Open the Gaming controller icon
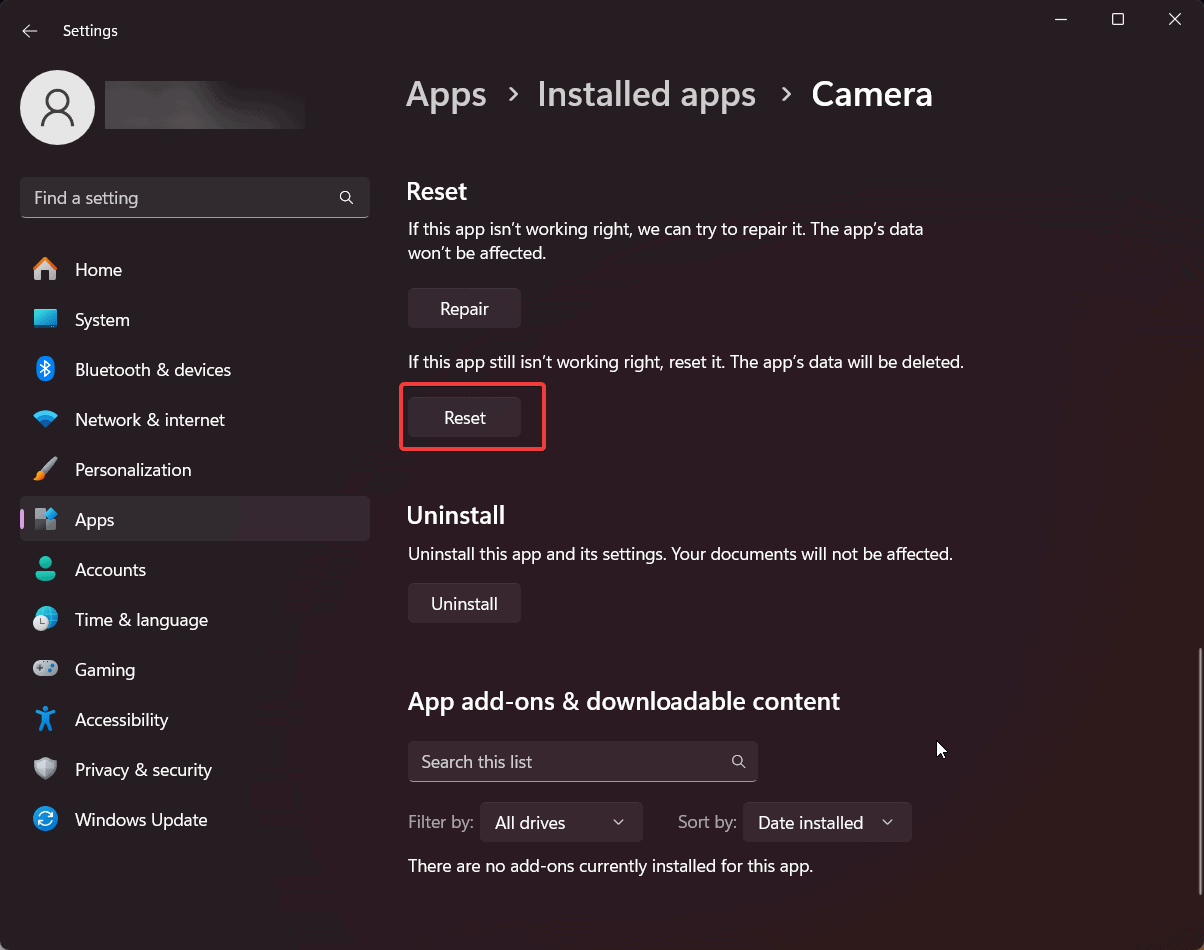The height and width of the screenshot is (950, 1204). pyautogui.click(x=45, y=670)
